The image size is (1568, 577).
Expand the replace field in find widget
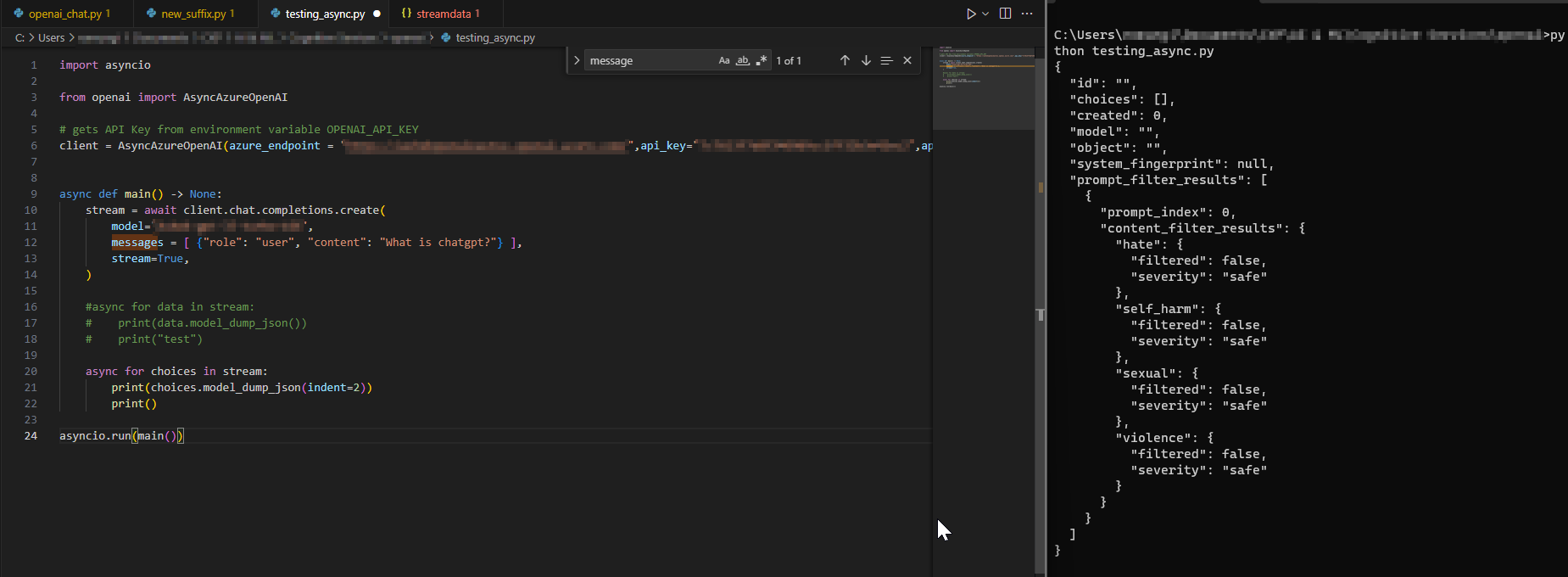click(577, 60)
